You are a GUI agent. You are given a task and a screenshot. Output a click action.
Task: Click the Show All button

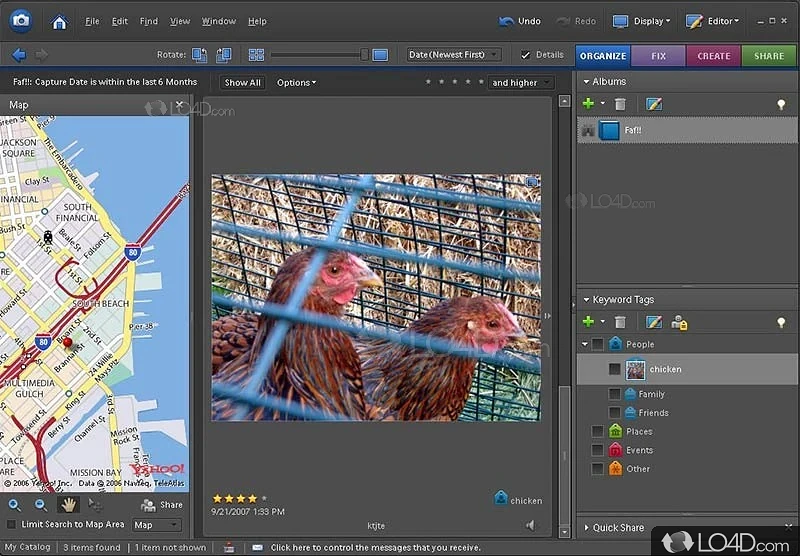242,83
